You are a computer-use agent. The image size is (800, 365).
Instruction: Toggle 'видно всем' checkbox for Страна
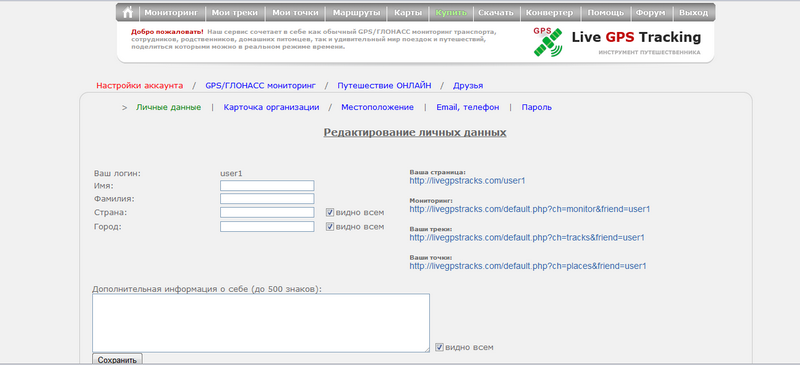coord(330,212)
